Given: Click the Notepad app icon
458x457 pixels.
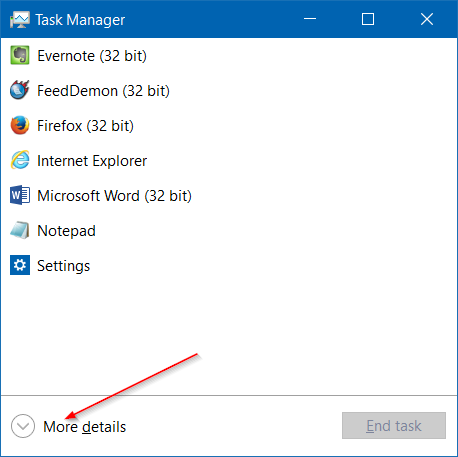Looking at the screenshot, I should 20,230.
